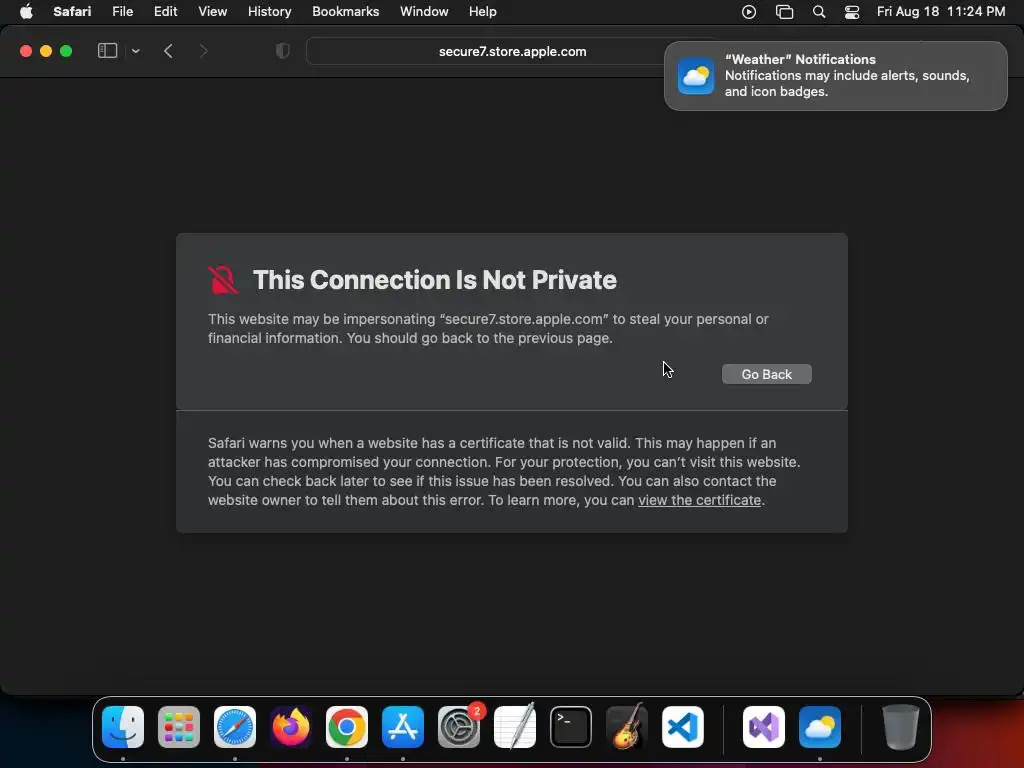1024x768 pixels.
Task: Launch Google Chrome from the Dock
Action: coord(347,726)
